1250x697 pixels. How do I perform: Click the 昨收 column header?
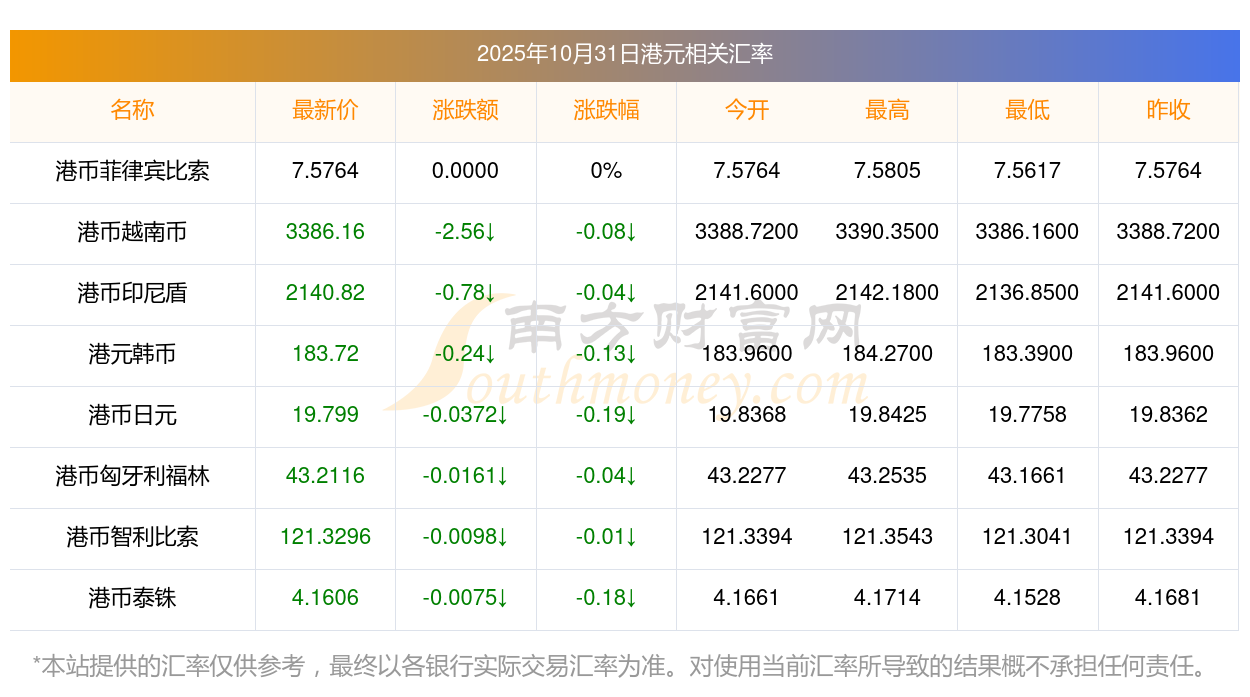tap(1168, 110)
